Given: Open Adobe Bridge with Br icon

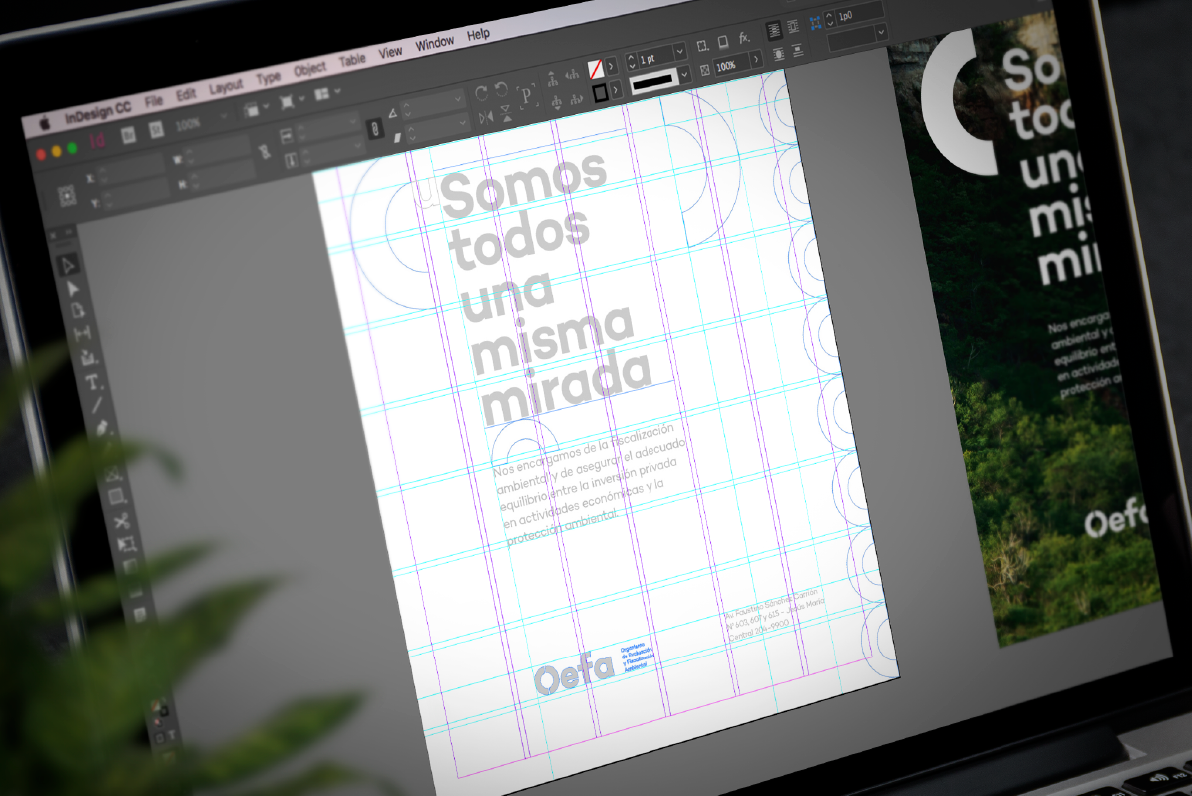Looking at the screenshot, I should [x=128, y=135].
